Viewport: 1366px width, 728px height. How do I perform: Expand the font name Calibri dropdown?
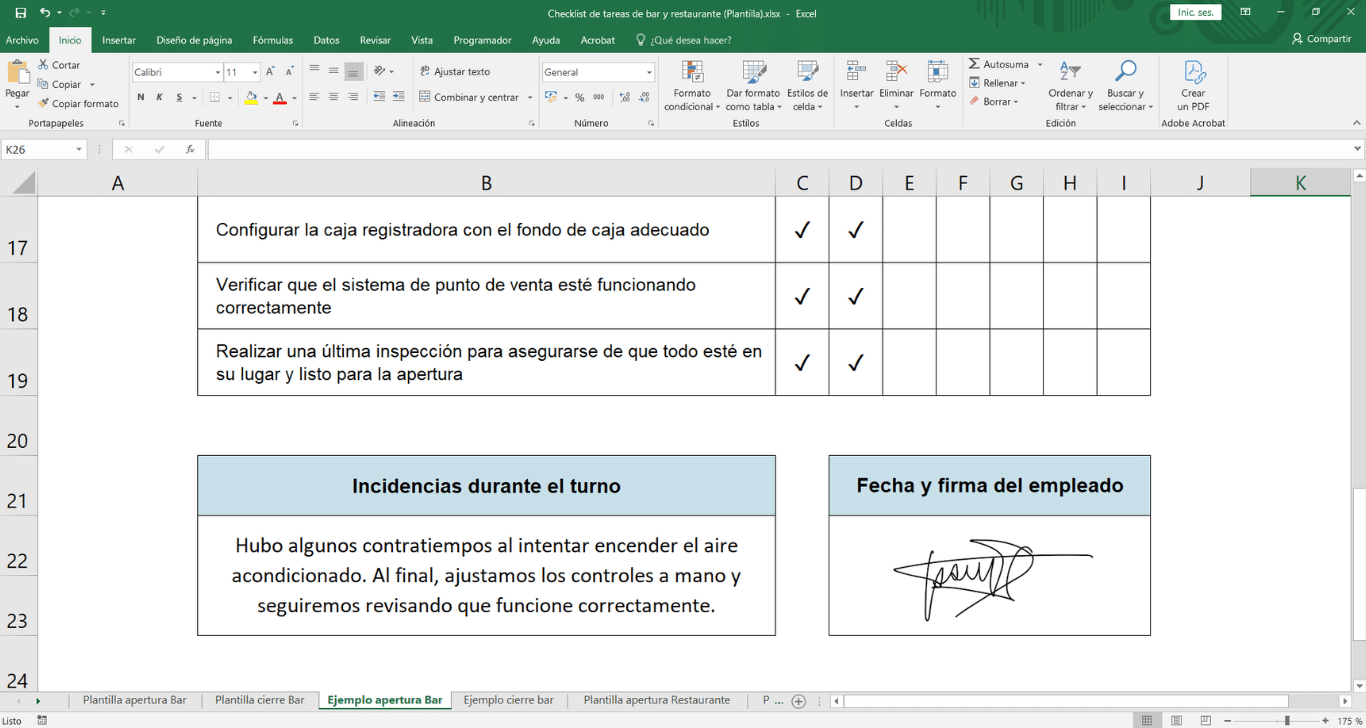(x=218, y=73)
